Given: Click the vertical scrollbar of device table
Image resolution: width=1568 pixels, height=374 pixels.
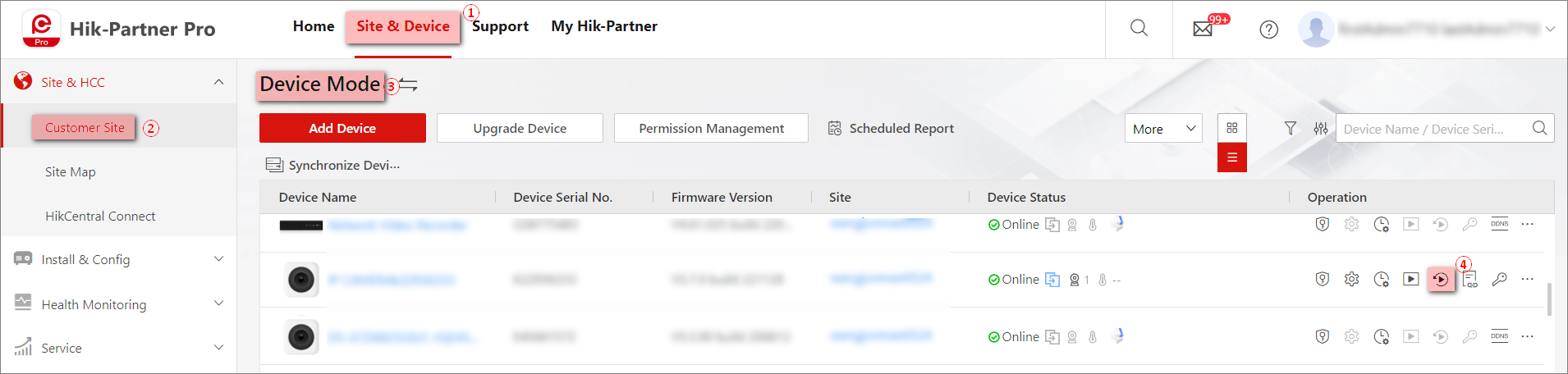Looking at the screenshot, I should pyautogui.click(x=1549, y=299).
